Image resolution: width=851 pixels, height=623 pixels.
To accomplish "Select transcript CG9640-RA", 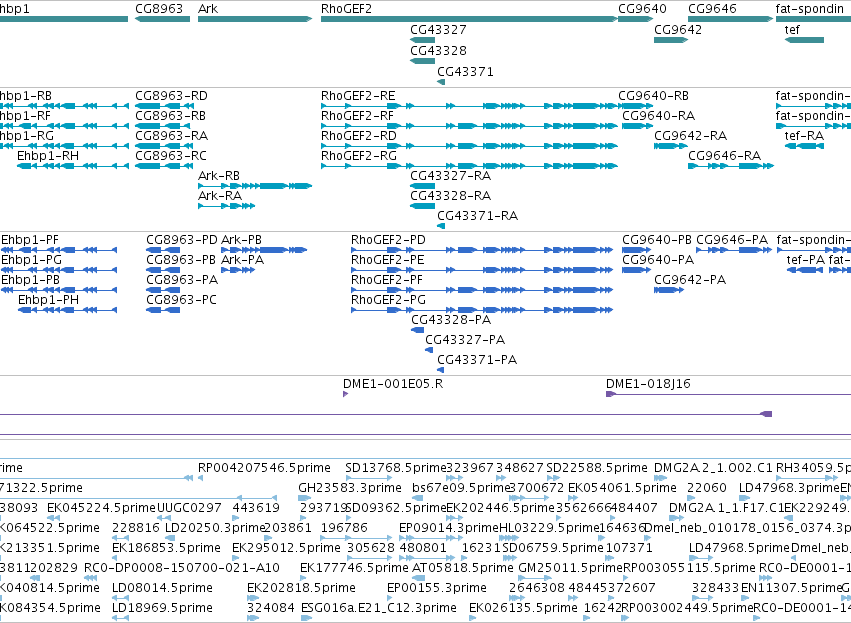I will [x=658, y=116].
